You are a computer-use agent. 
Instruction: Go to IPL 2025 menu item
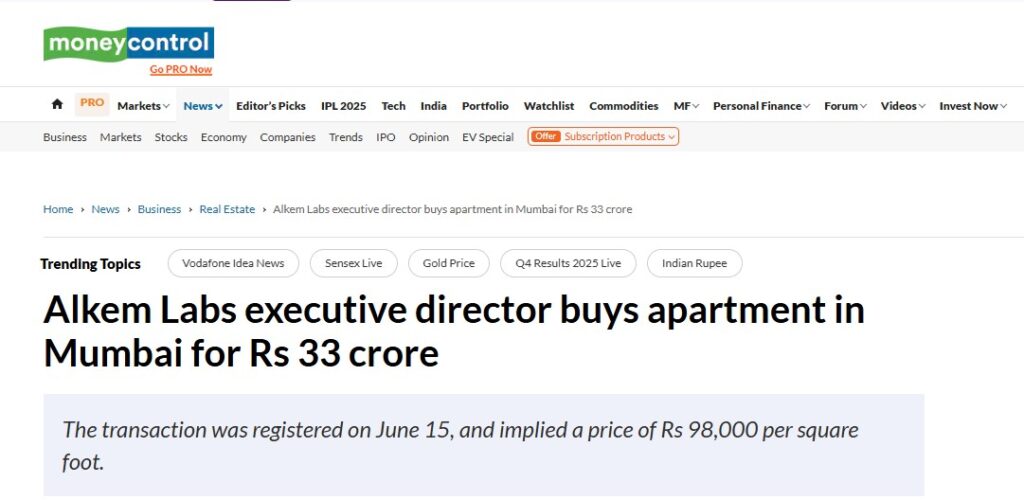click(x=343, y=106)
